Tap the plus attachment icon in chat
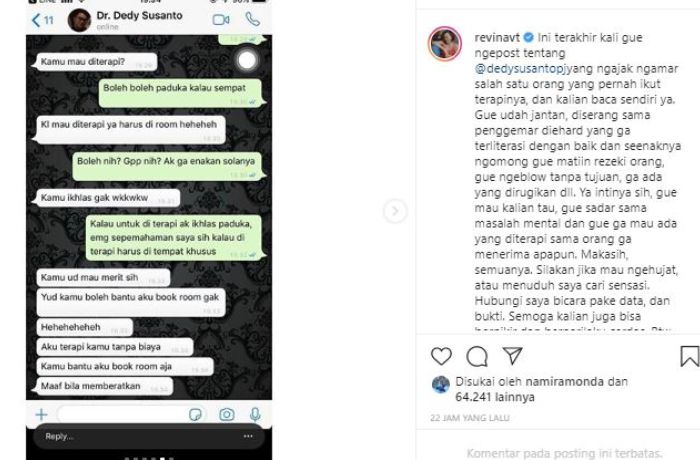 pos(41,414)
